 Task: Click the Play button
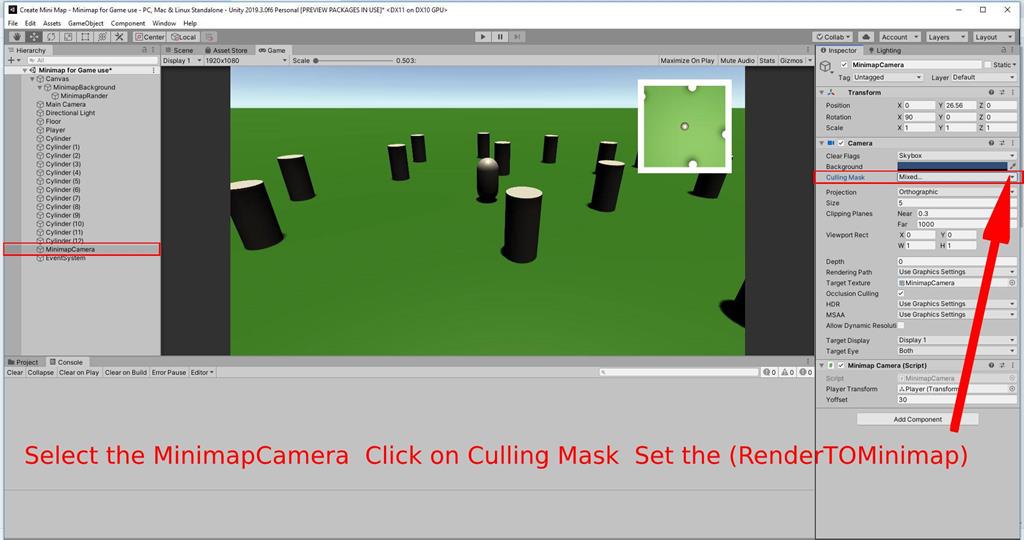(x=483, y=37)
